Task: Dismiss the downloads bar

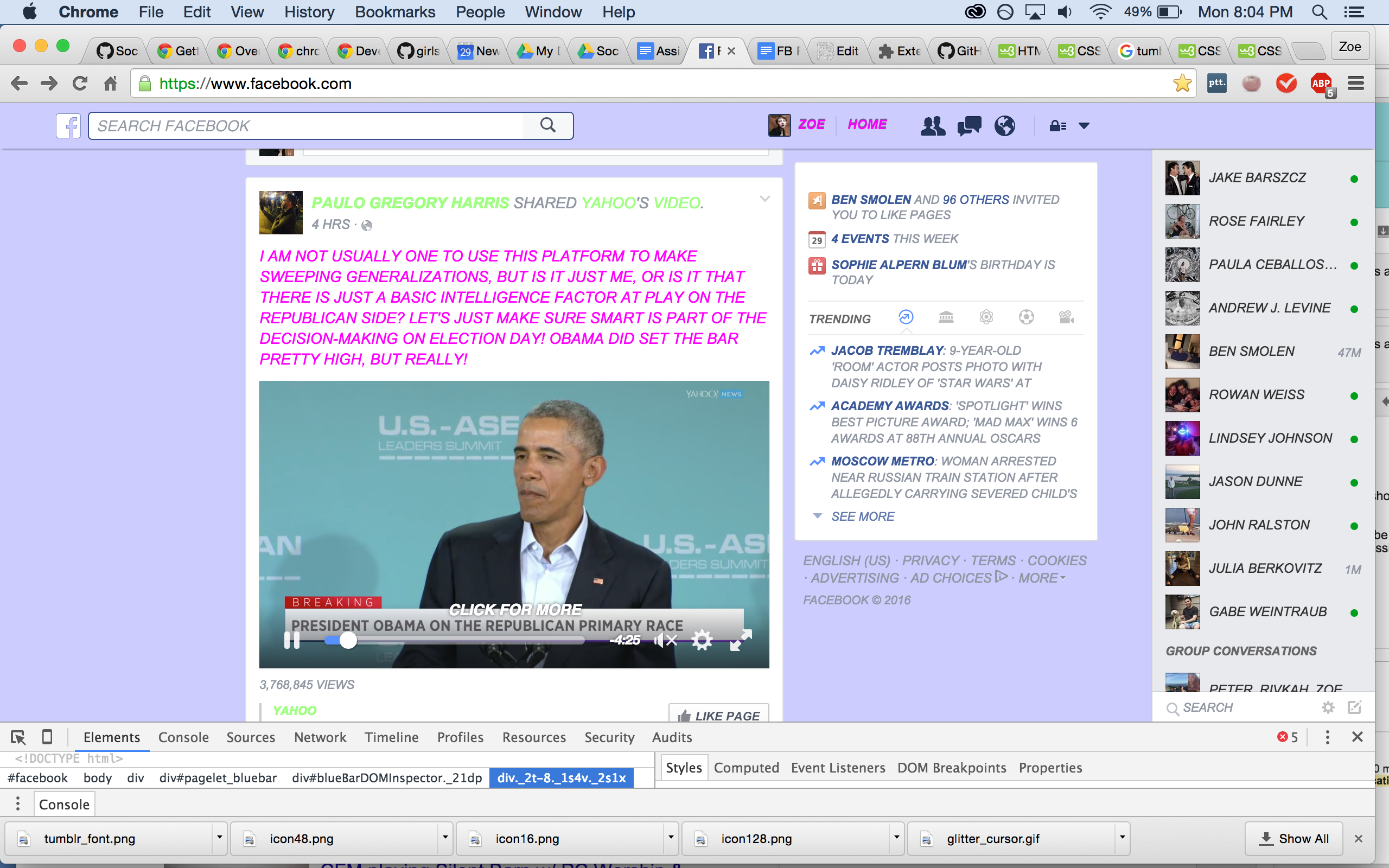Action: point(1358,839)
